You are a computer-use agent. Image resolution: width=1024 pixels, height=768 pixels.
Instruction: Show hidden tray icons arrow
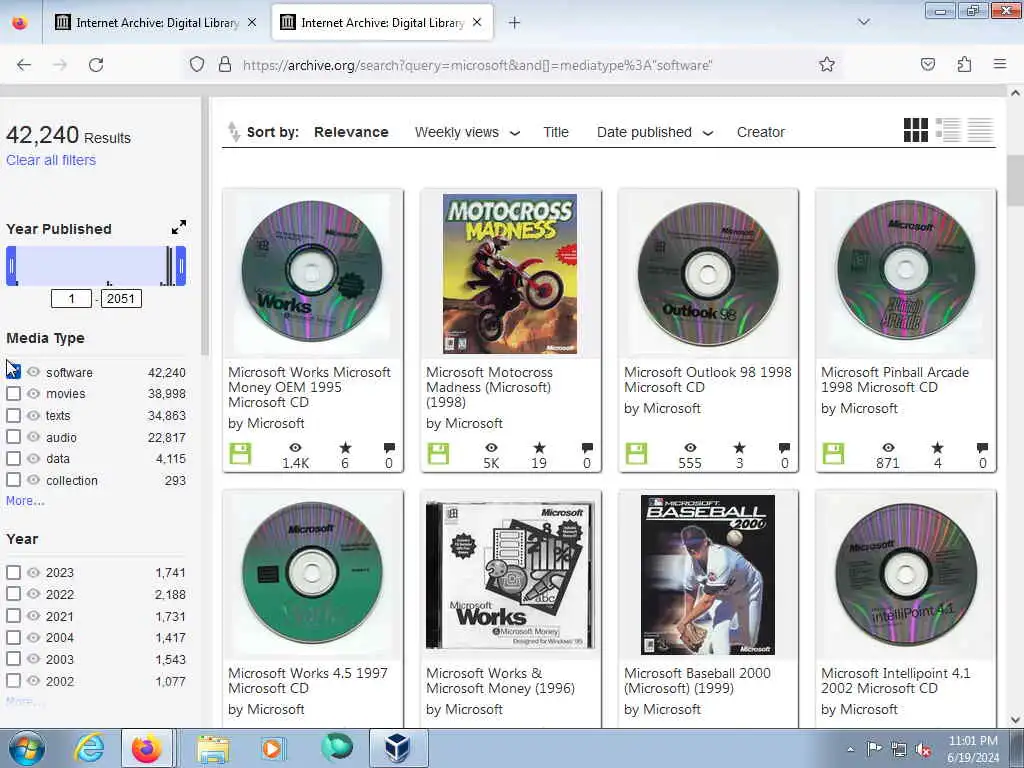[x=850, y=749]
